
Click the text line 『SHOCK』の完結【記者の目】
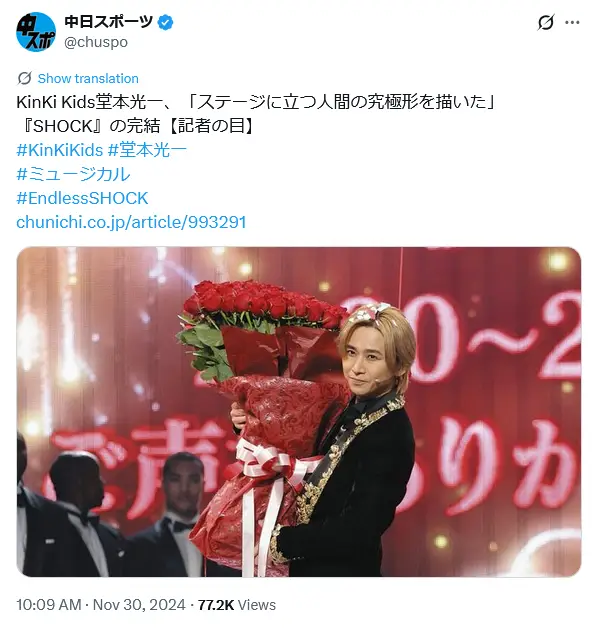136,126
